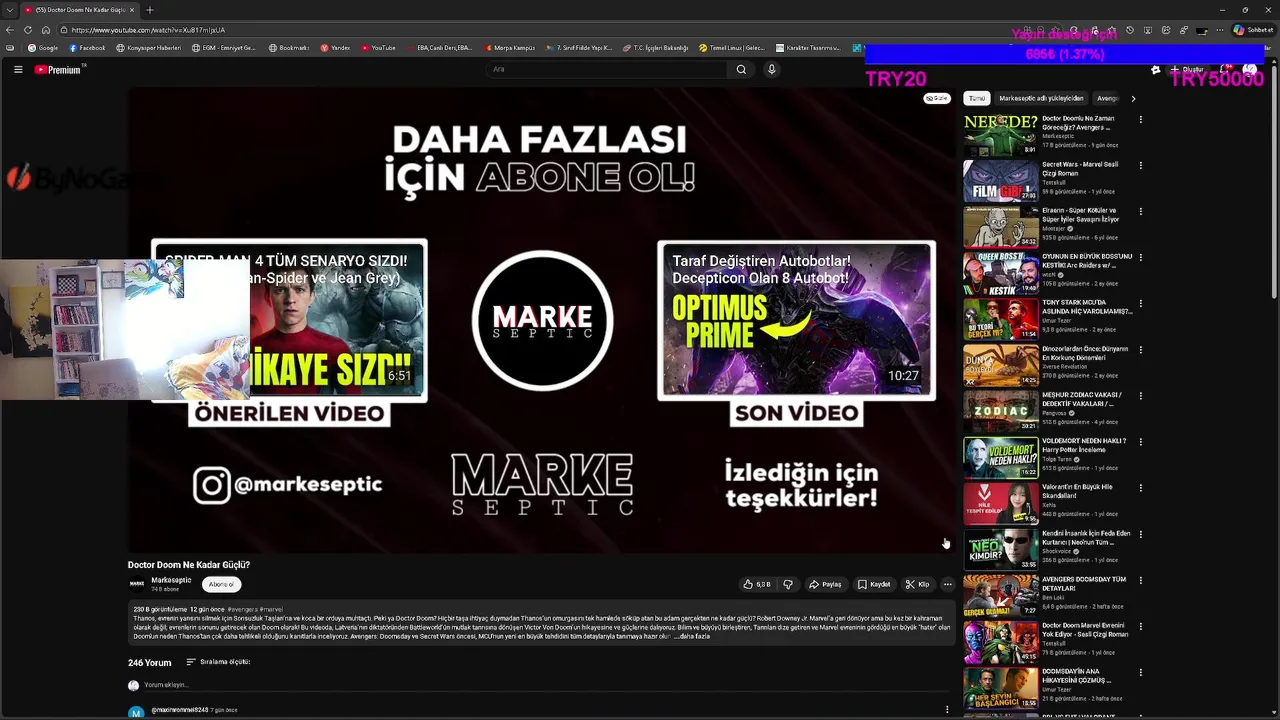
Task: Toggle the Gizle hide end-screen button
Action: (x=937, y=98)
